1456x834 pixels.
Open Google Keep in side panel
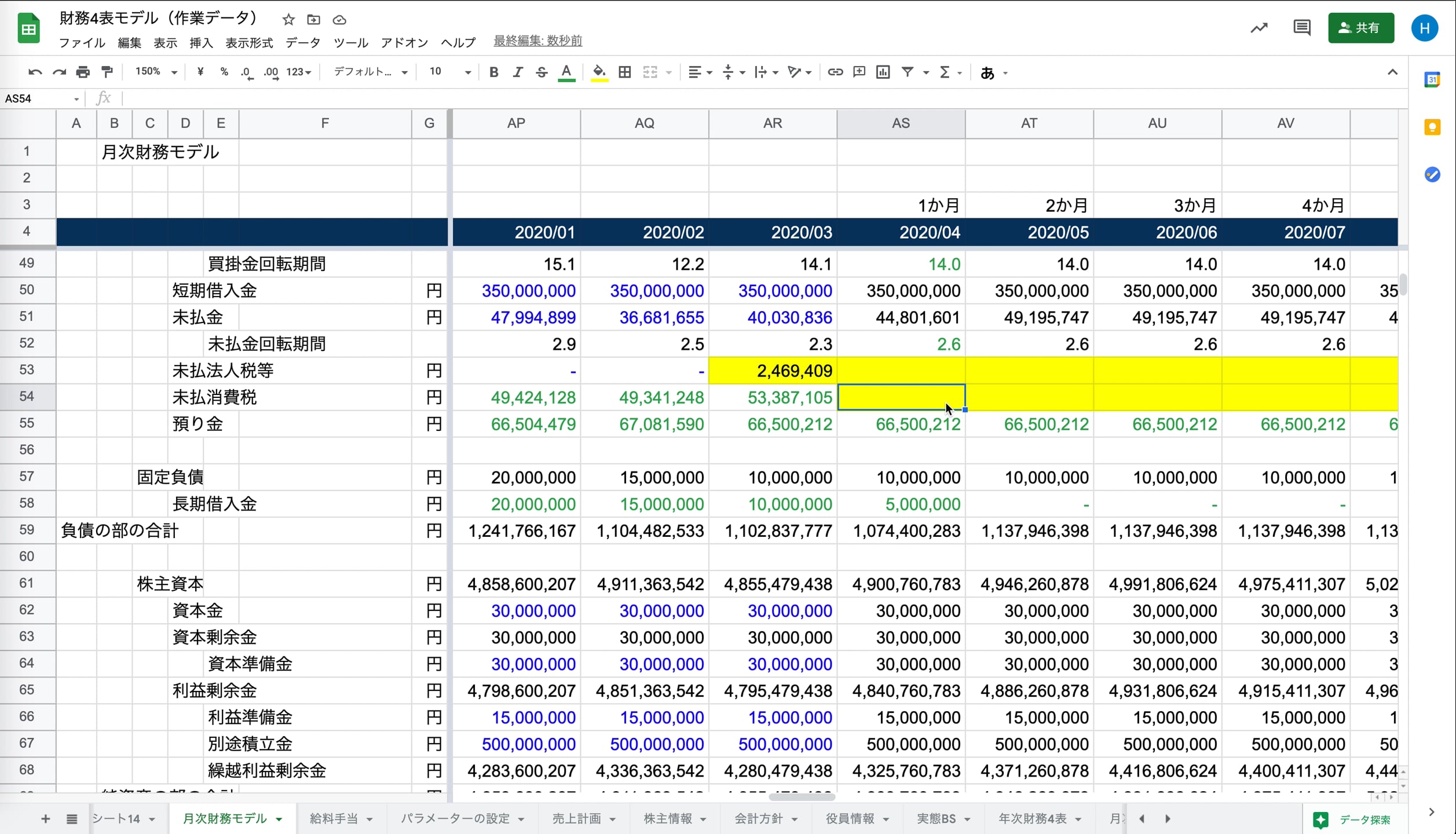click(x=1432, y=127)
